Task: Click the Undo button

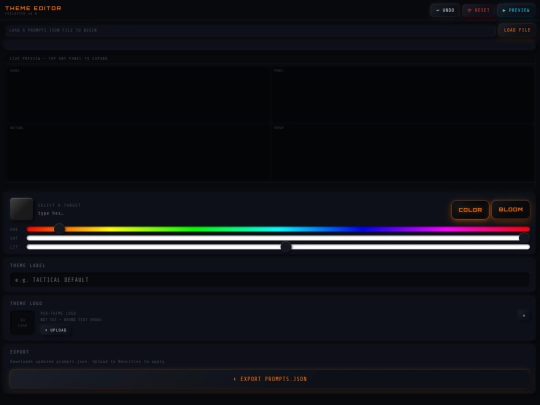Action: coord(445,10)
